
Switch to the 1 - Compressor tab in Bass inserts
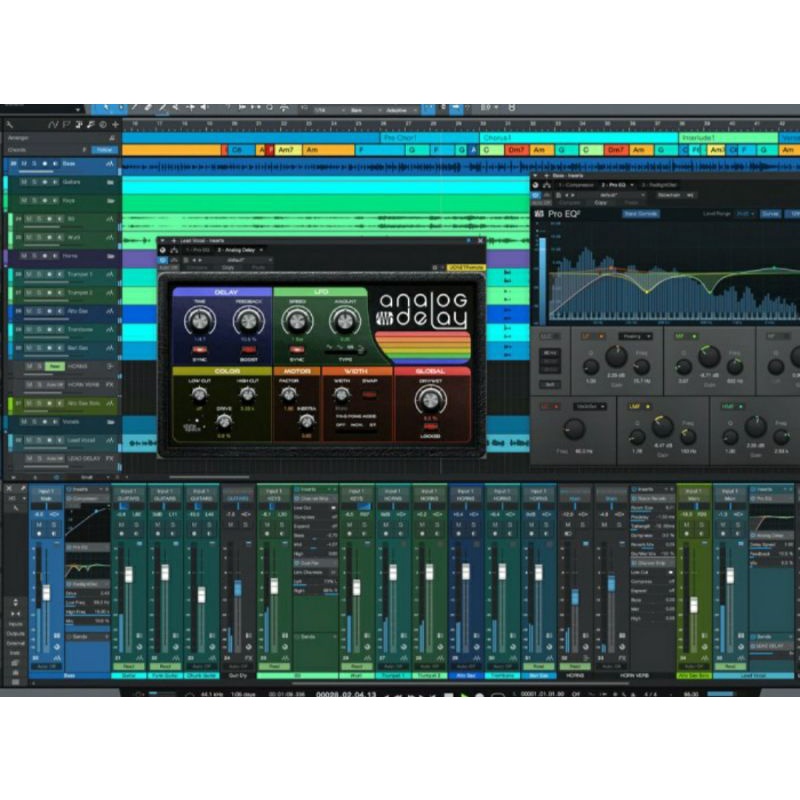coord(576,185)
